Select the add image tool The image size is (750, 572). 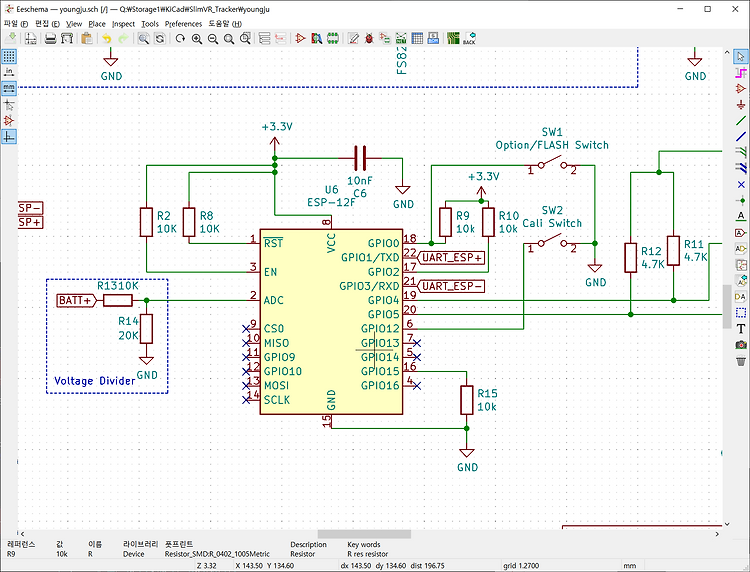740,345
